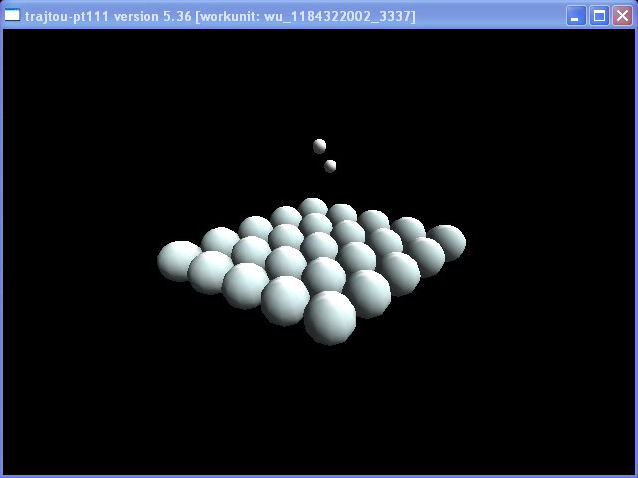Click the leftmost corner sphere of the grid

coord(179,260)
